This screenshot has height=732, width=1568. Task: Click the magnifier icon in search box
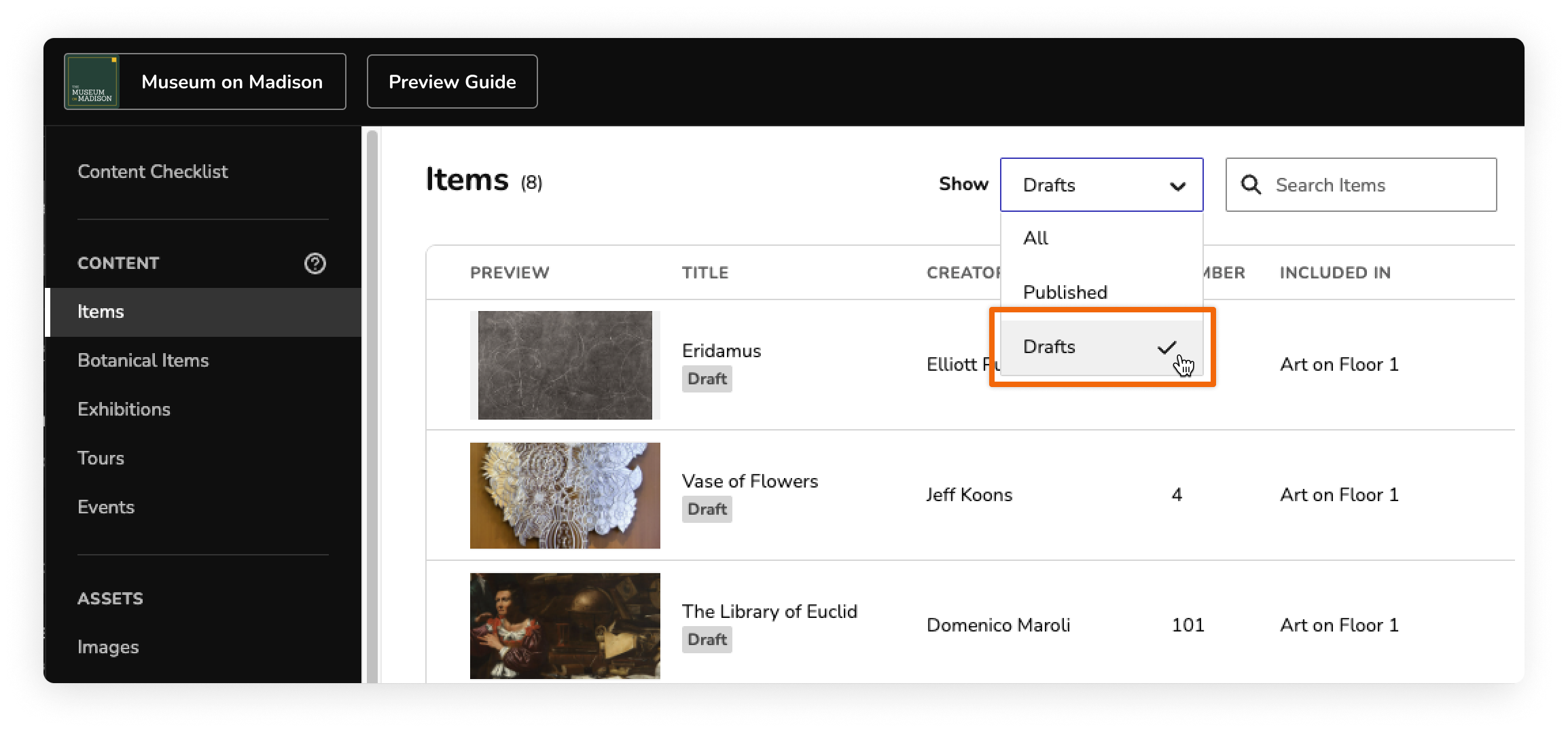[1251, 185]
